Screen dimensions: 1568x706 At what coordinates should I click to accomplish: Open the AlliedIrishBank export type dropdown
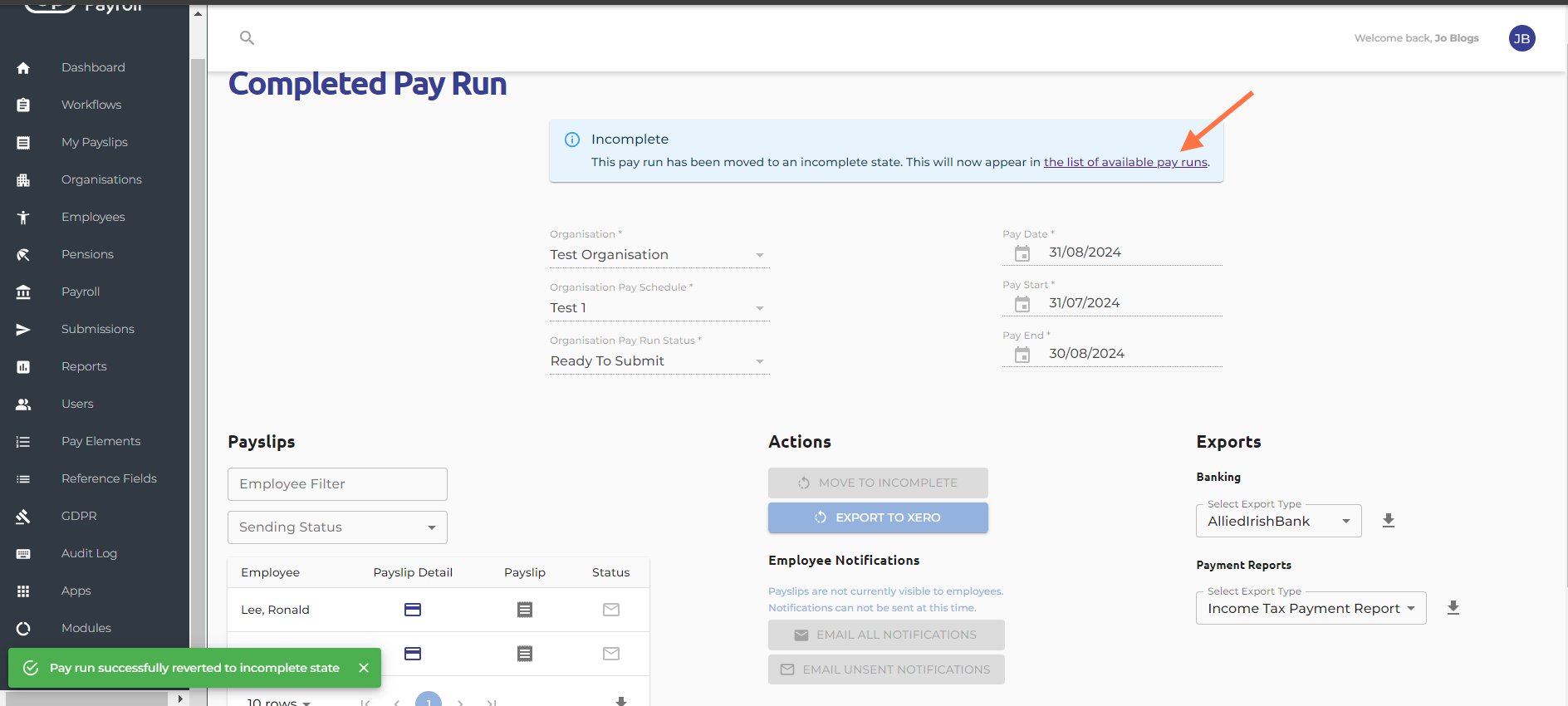tap(1278, 521)
